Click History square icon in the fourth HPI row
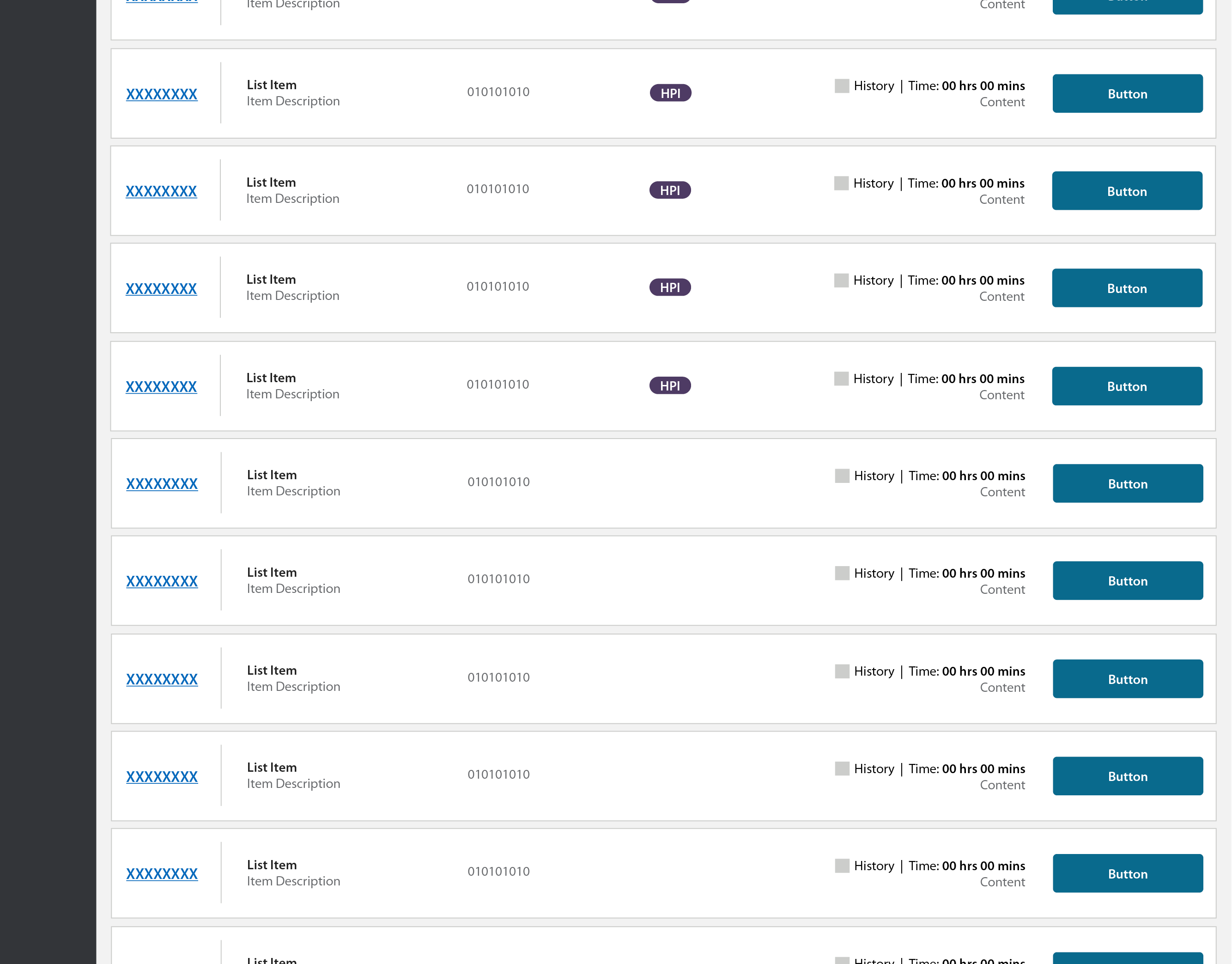 tap(841, 379)
